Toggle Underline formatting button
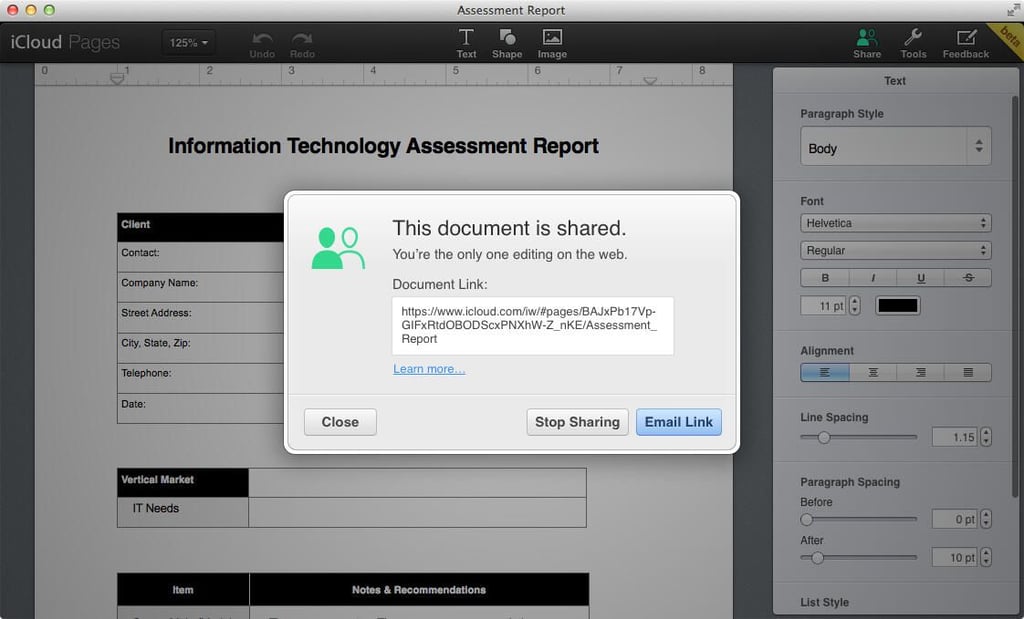Viewport: 1024px width, 619px height. (921, 278)
